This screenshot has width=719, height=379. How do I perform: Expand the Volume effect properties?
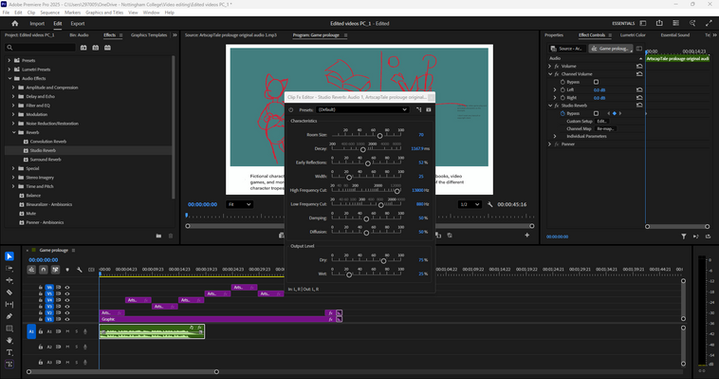pos(549,66)
